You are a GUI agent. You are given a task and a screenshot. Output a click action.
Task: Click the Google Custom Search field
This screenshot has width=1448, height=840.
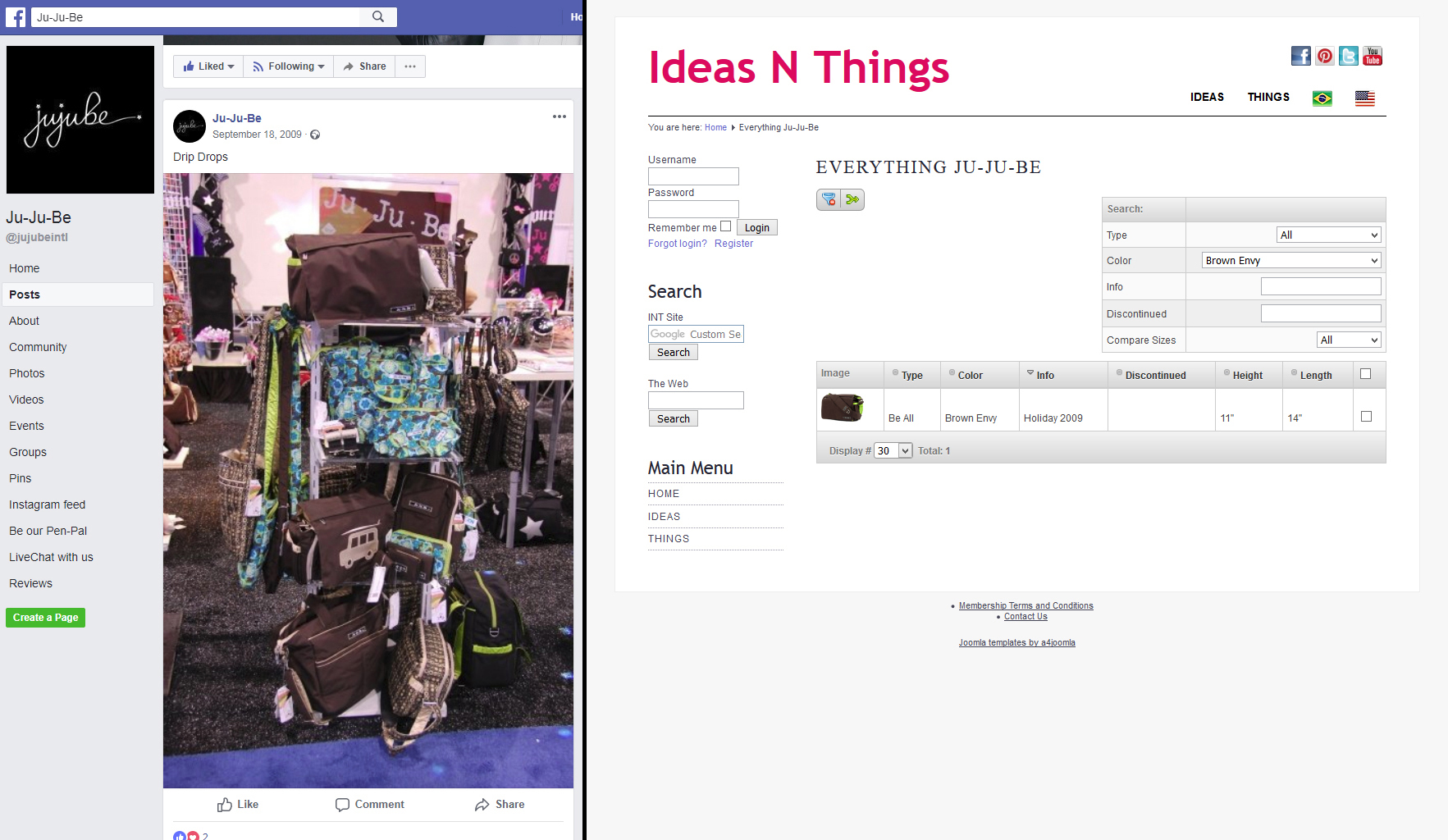pyautogui.click(x=696, y=334)
